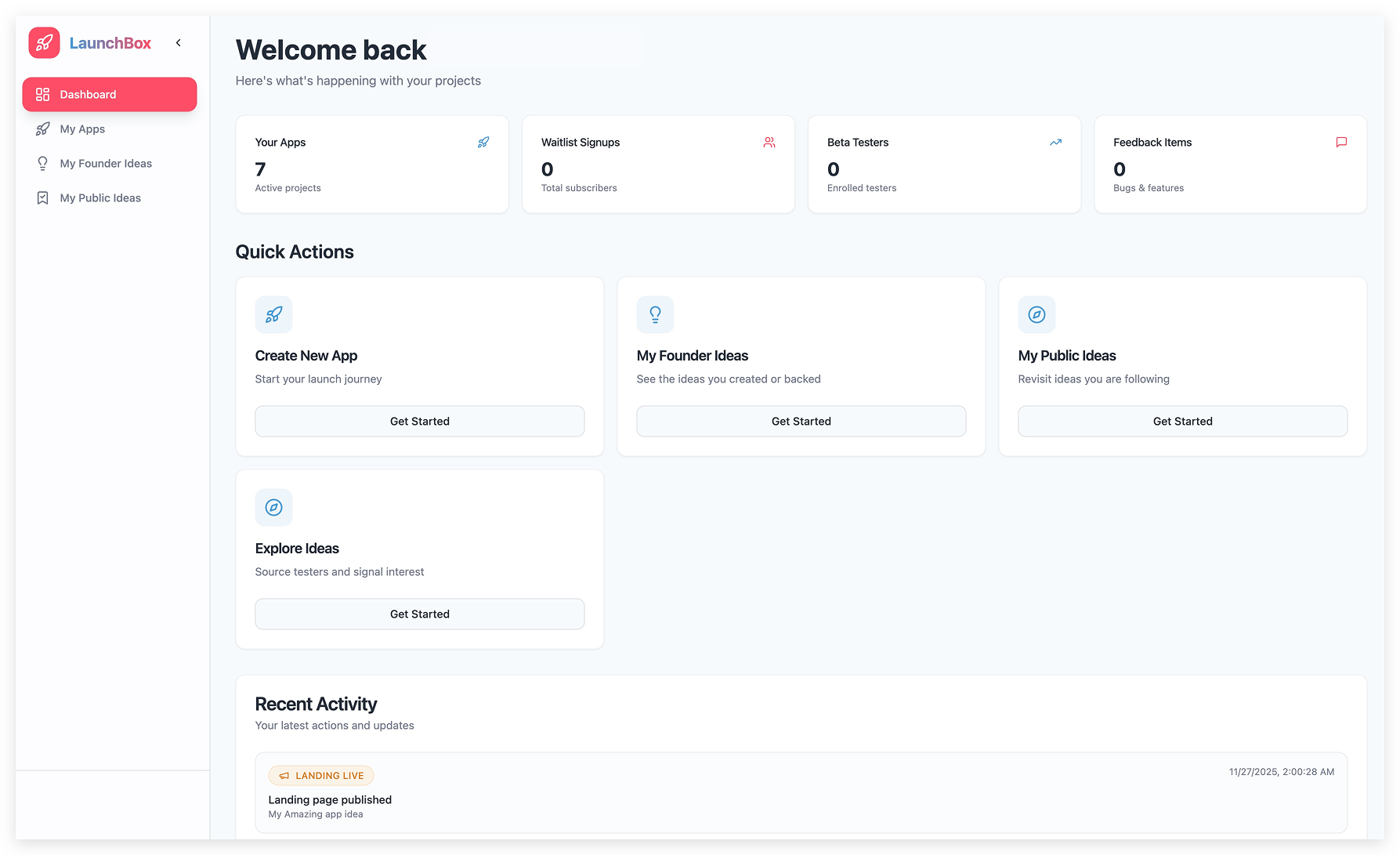Viewport: 1400px width, 855px height.
Task: Click the lightbulb icon beside My Founder Ideas
Action: pyautogui.click(x=42, y=163)
